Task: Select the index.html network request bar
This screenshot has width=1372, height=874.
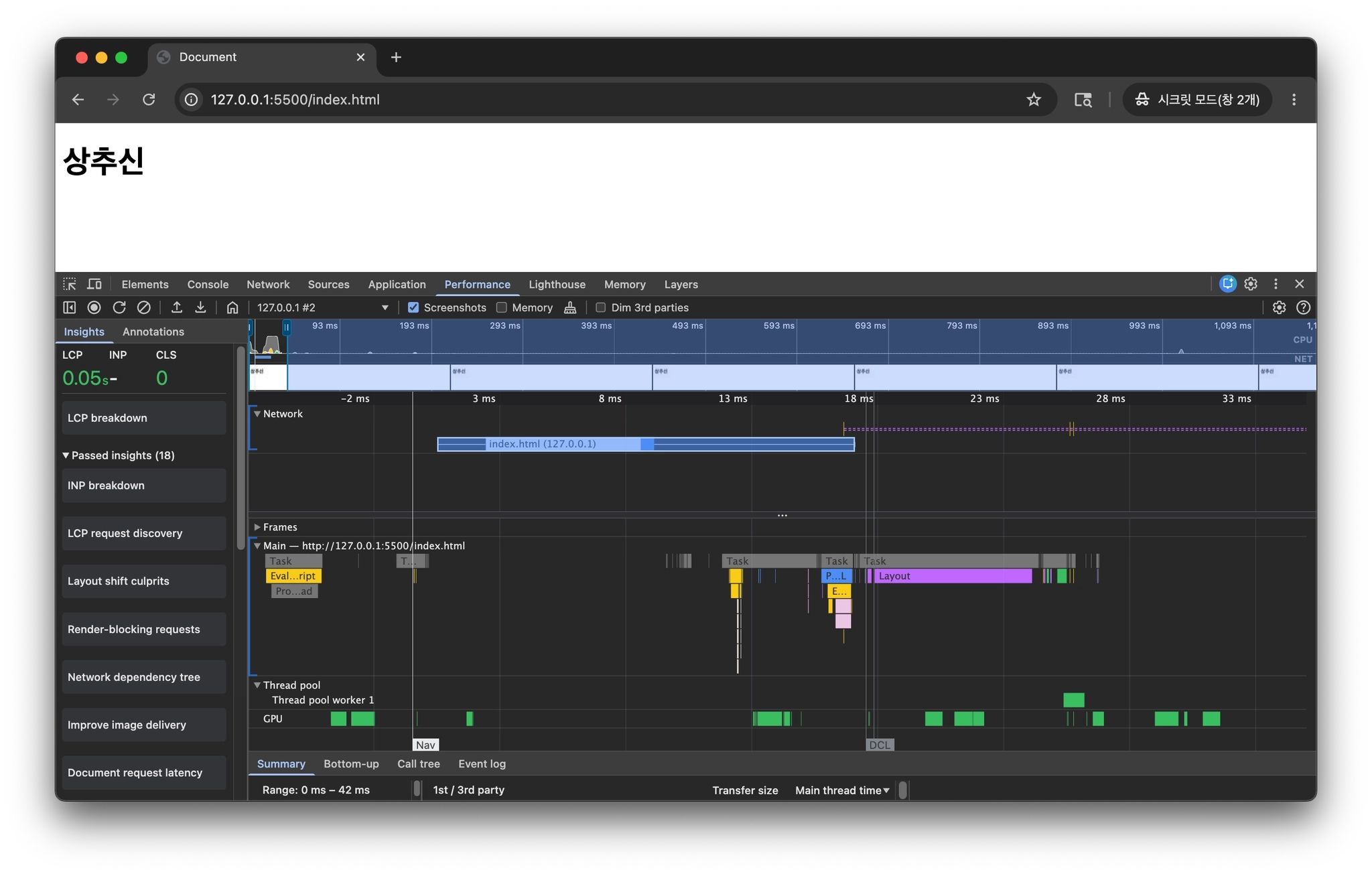Action: tap(646, 444)
